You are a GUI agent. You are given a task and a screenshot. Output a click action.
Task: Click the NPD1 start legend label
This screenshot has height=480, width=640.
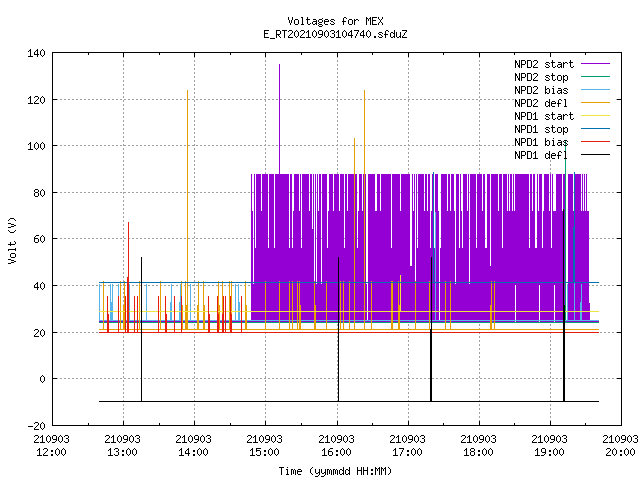[544, 116]
